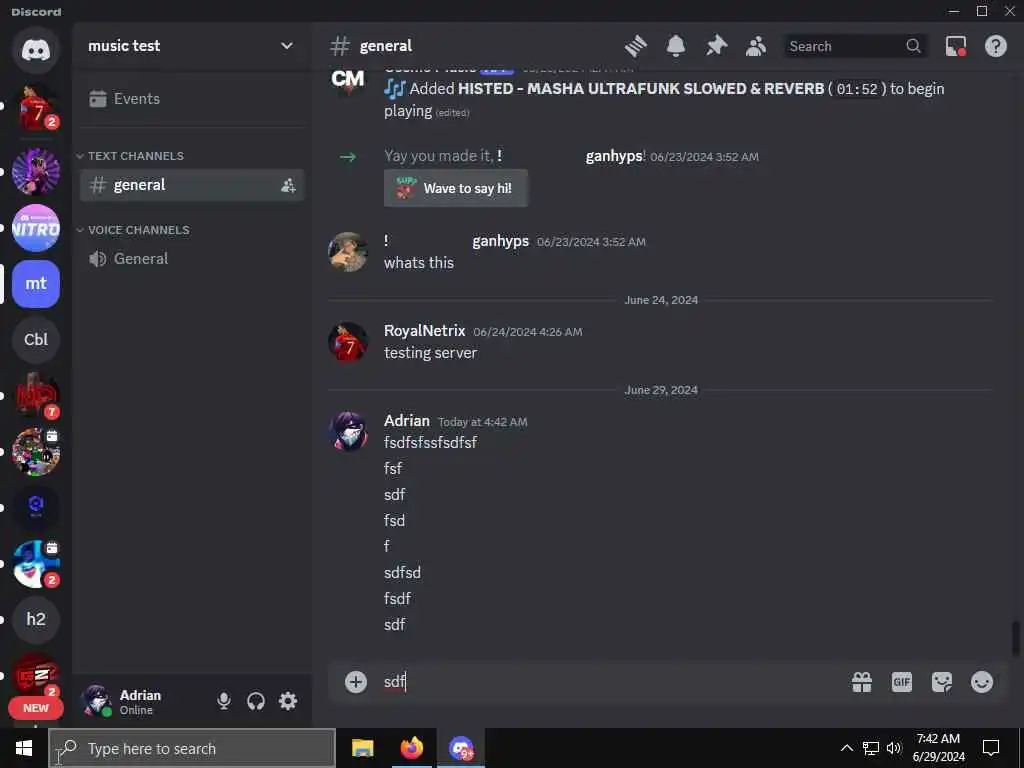Open User Settings gear
1024x768 pixels.
[x=288, y=701]
